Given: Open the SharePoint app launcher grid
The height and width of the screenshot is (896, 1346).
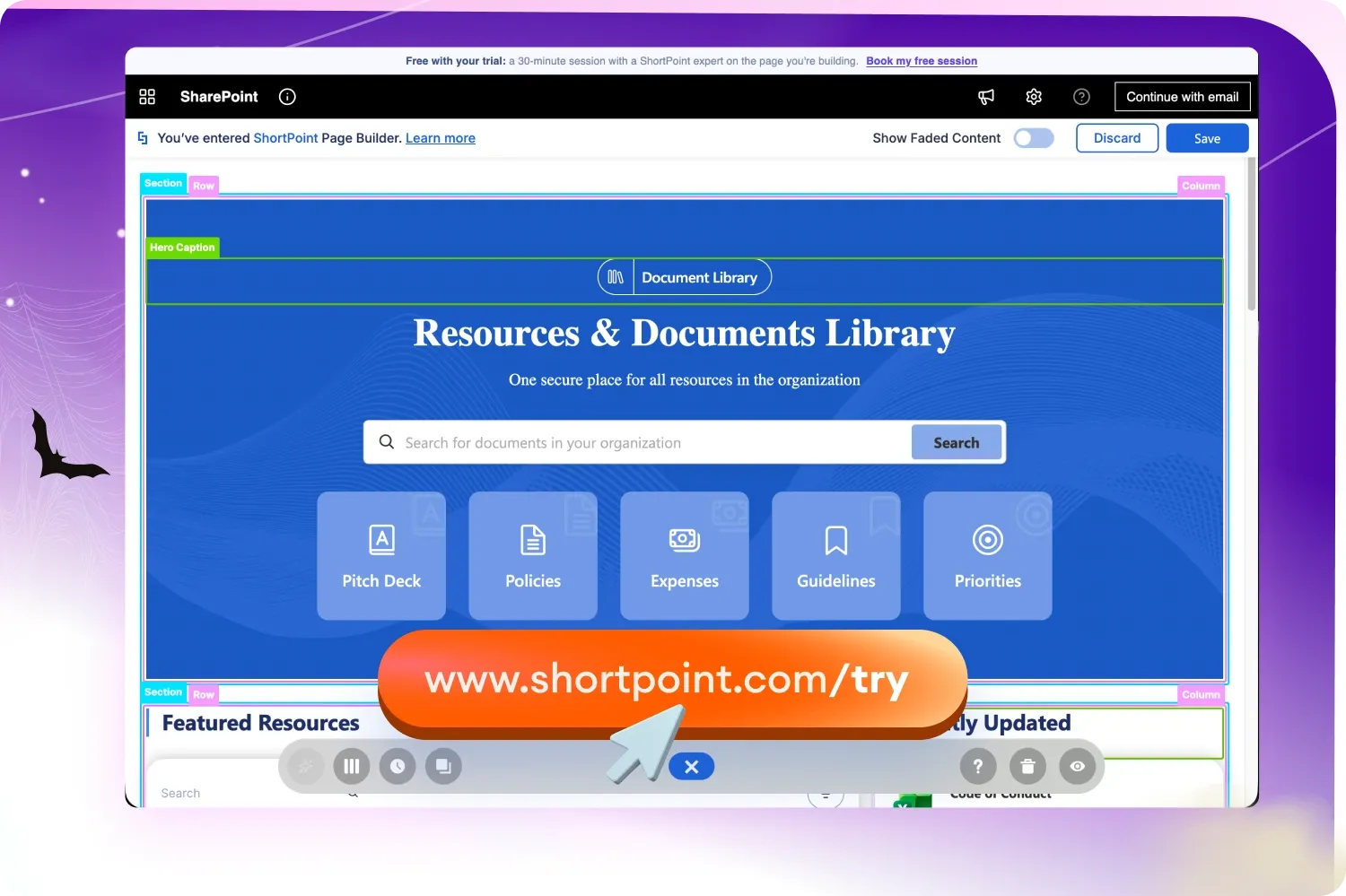Looking at the screenshot, I should 147,97.
